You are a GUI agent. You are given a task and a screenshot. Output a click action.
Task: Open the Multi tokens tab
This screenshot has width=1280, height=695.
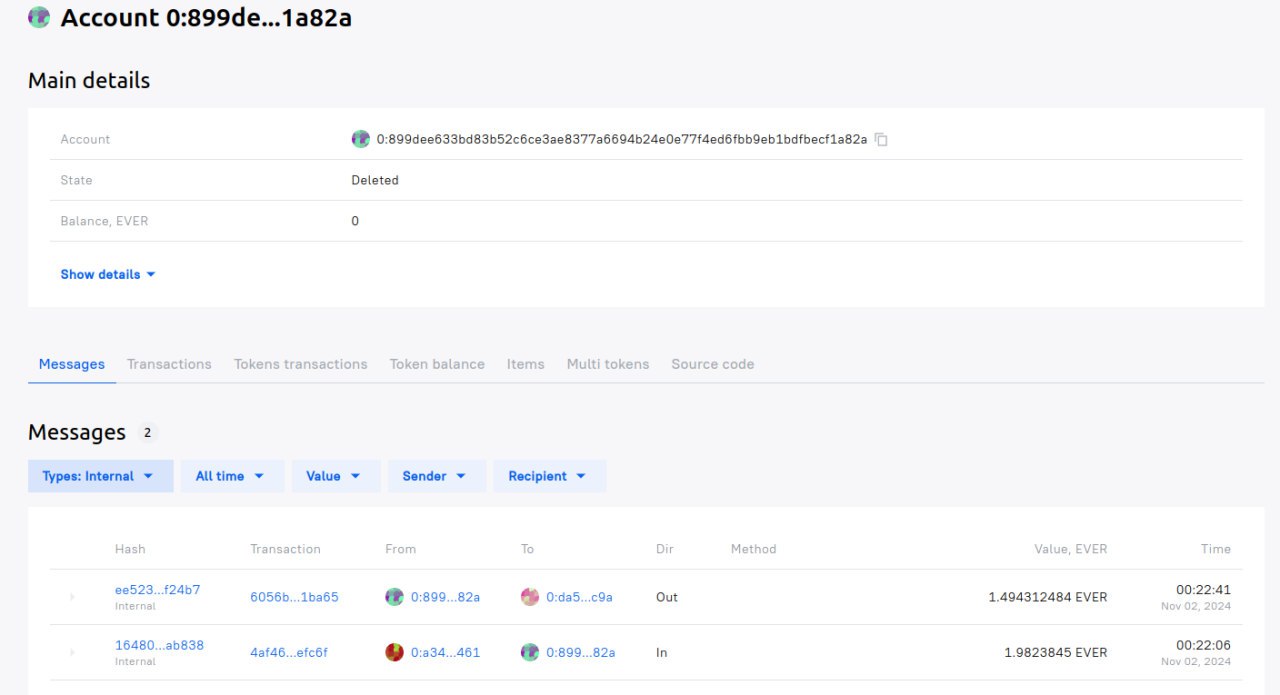pos(607,364)
